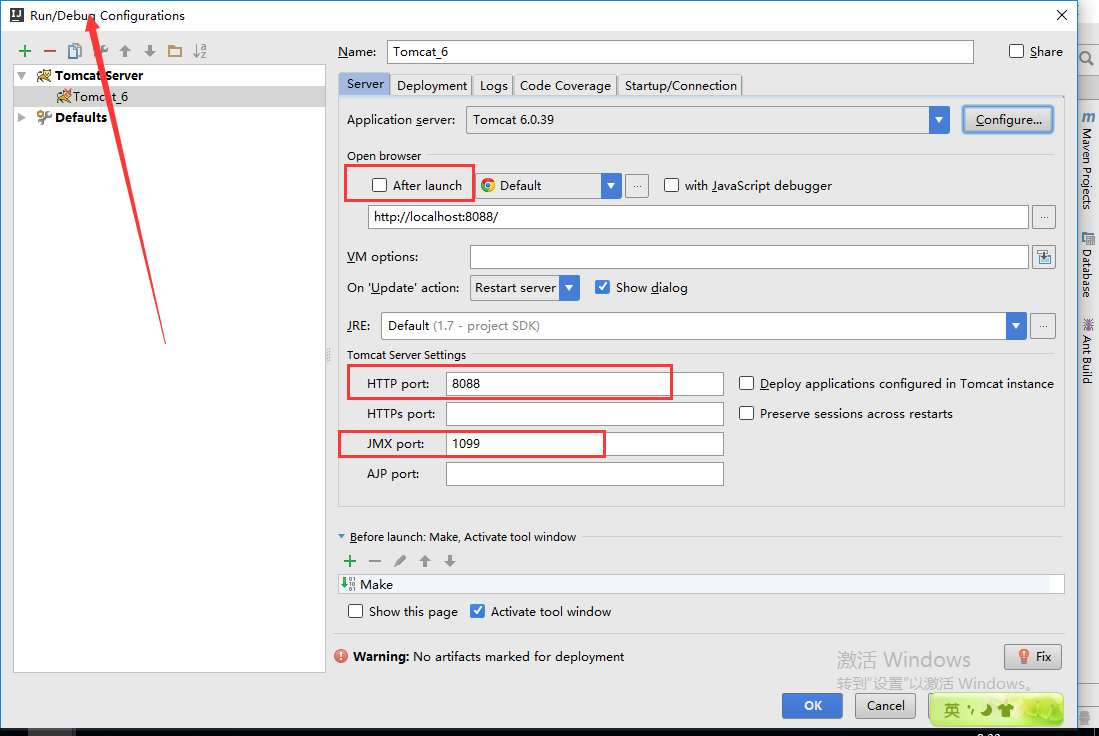Open the JRE dropdown arrow
Viewport: 1099px width, 736px height.
[x=1016, y=326]
